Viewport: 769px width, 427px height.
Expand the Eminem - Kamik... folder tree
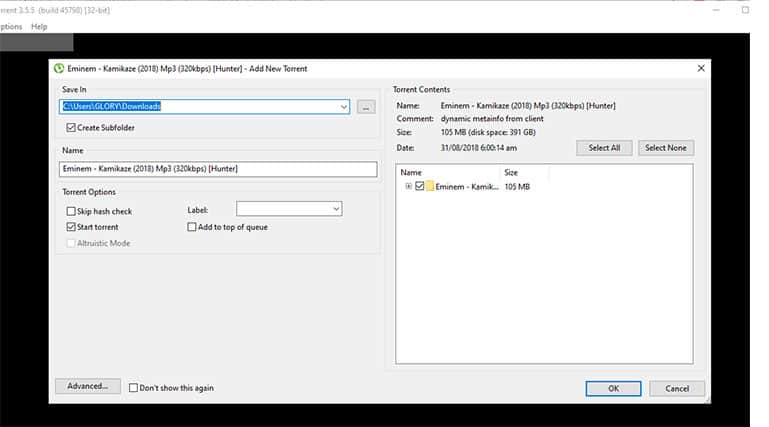point(408,186)
